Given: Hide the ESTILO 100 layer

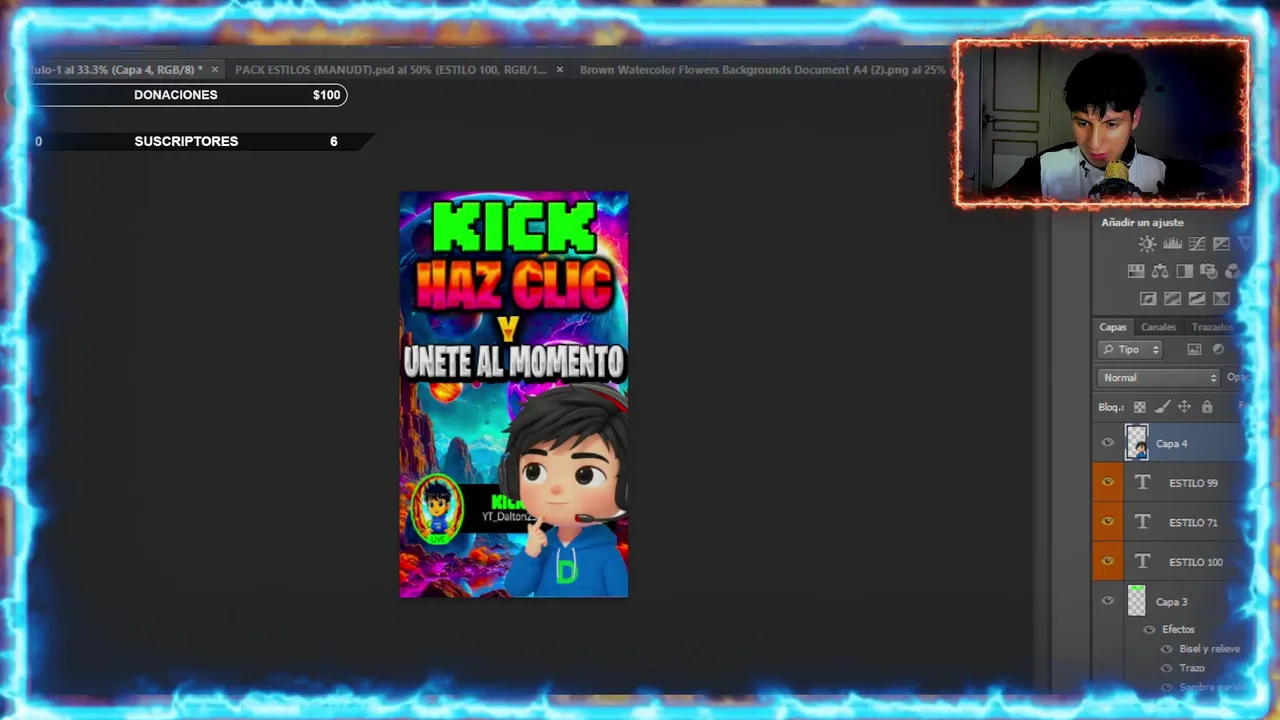Looking at the screenshot, I should pos(1107,561).
